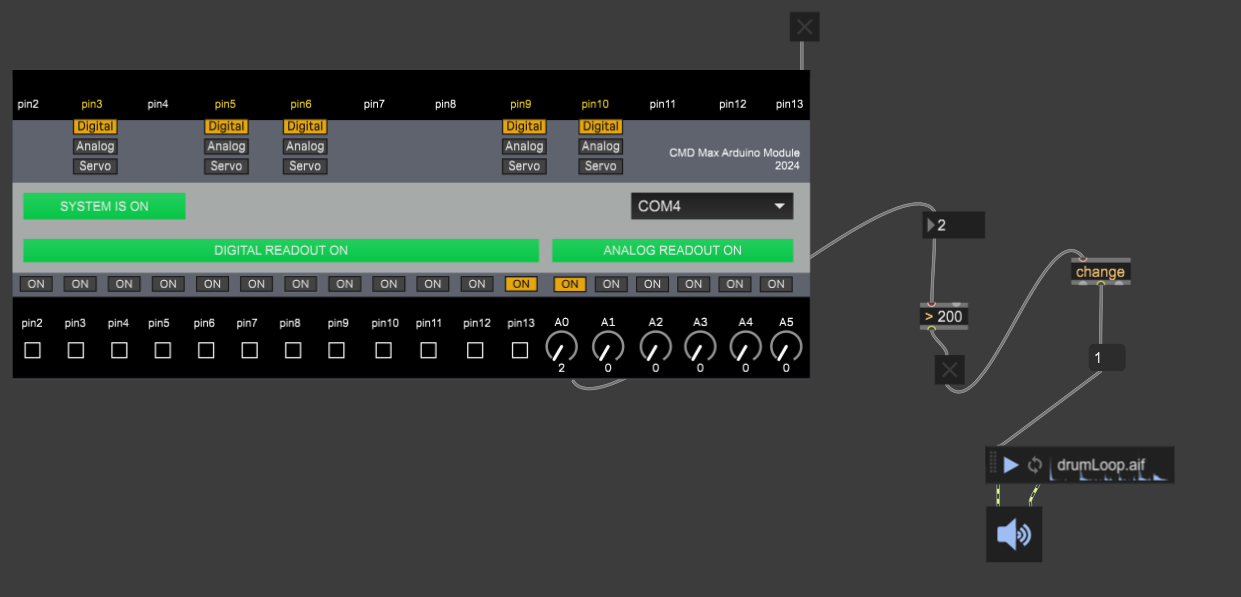The height and width of the screenshot is (597, 1241).
Task: Set pin5 to Servo mode
Action: [226, 166]
